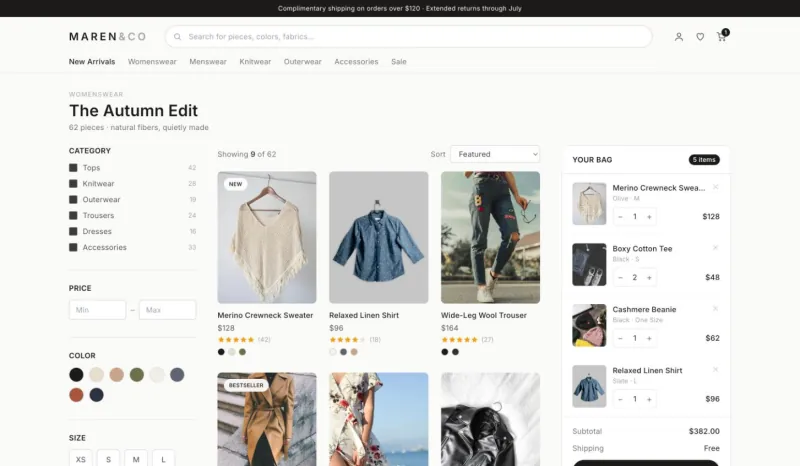Click the search pieces input field

point(408,37)
